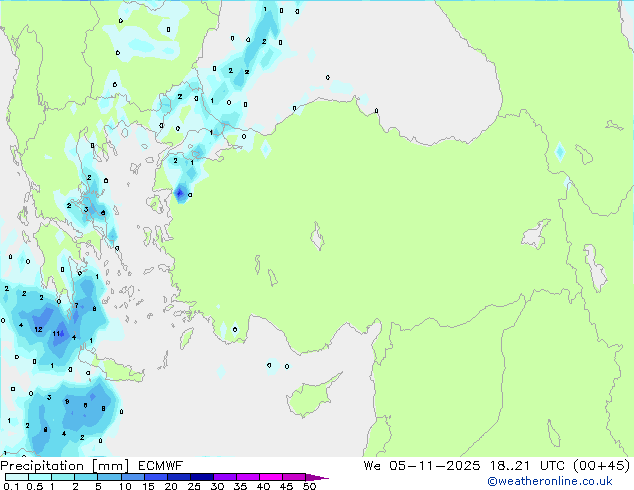Select the 2–5 mm legend color swatch

(86, 477)
